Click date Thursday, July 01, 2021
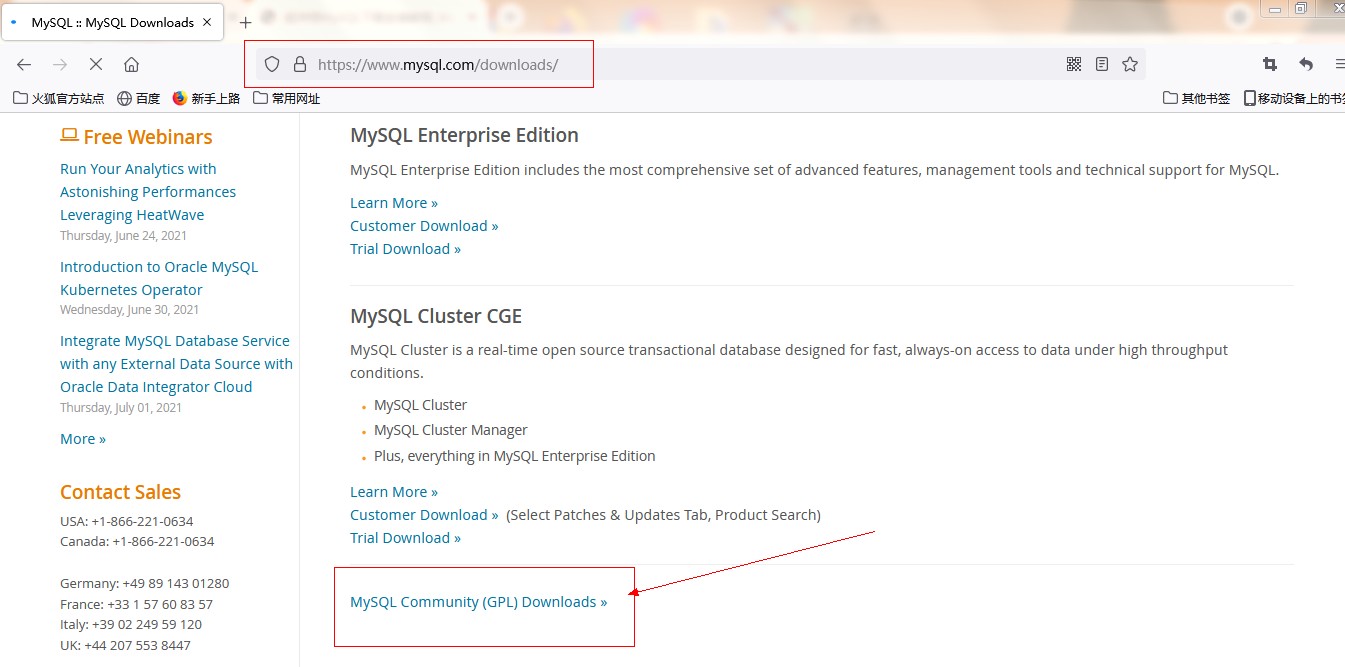The width and height of the screenshot is (1345, 667). (121, 408)
